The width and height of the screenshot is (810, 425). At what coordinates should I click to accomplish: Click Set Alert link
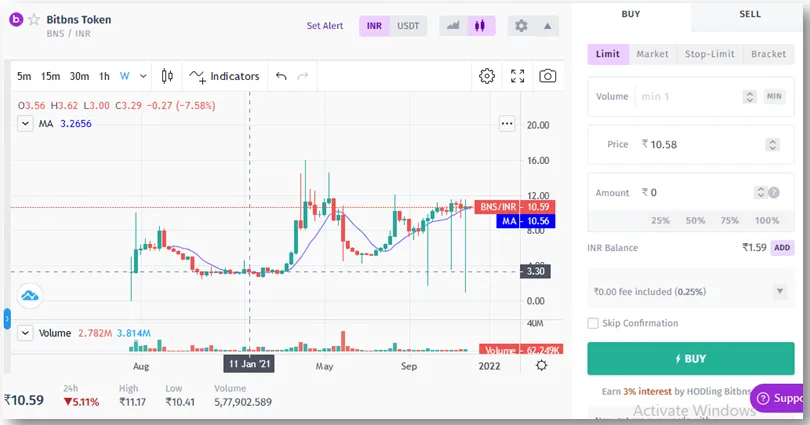[x=324, y=26]
